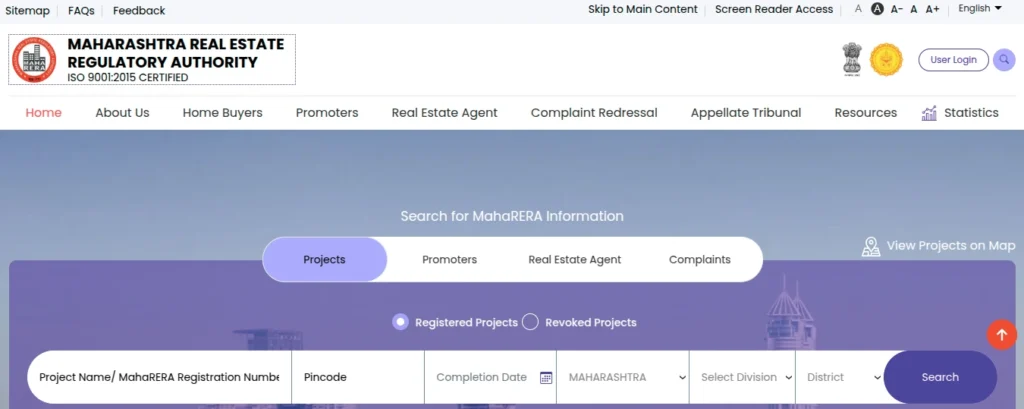Click the Maharashtra Real Estate Regulatory Authority title
This screenshot has width=1024, height=409.
click(176, 53)
